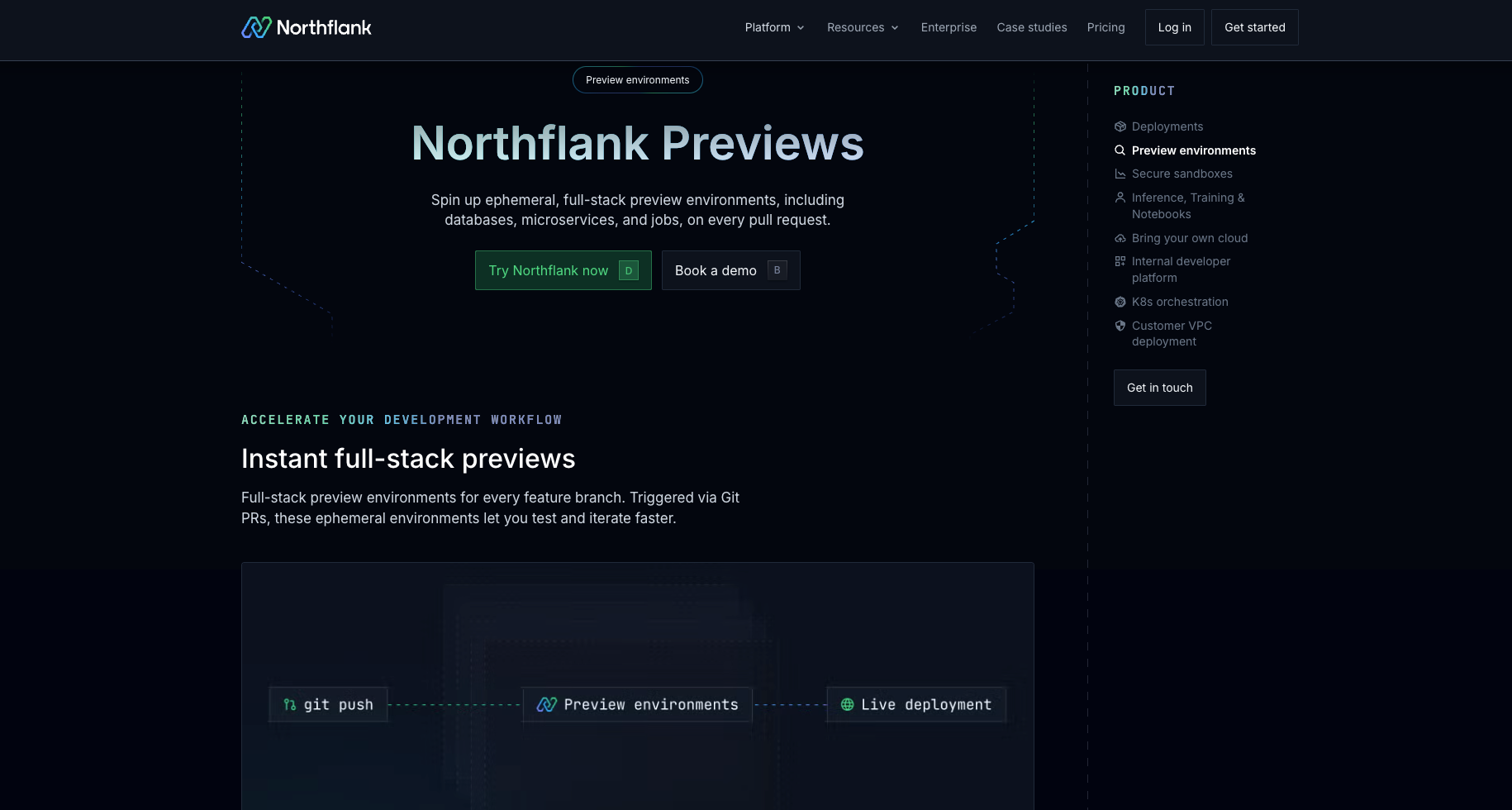This screenshot has width=1512, height=810.
Task: Go to the Enterprise page
Action: tap(949, 27)
